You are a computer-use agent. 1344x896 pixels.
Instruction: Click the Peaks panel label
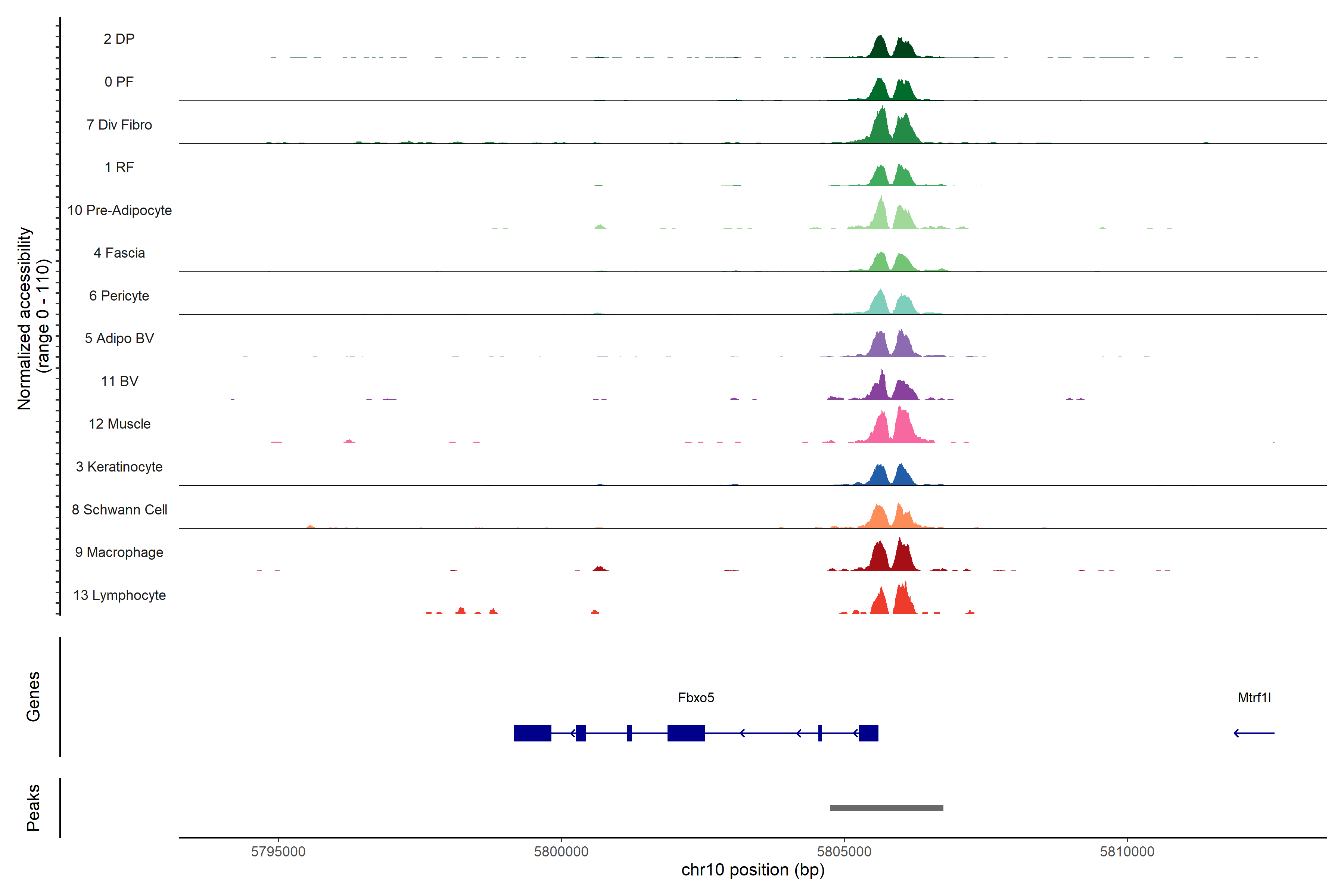33,808
